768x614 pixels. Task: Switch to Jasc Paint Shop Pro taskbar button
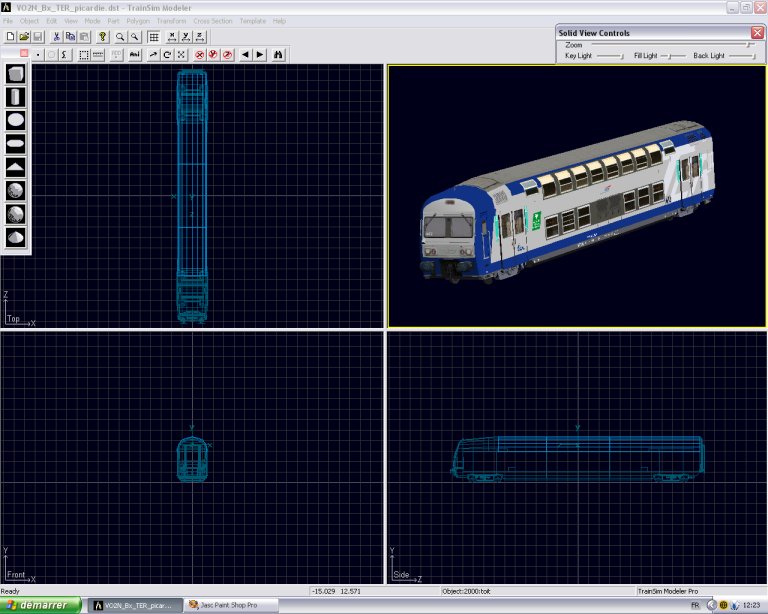coord(231,605)
